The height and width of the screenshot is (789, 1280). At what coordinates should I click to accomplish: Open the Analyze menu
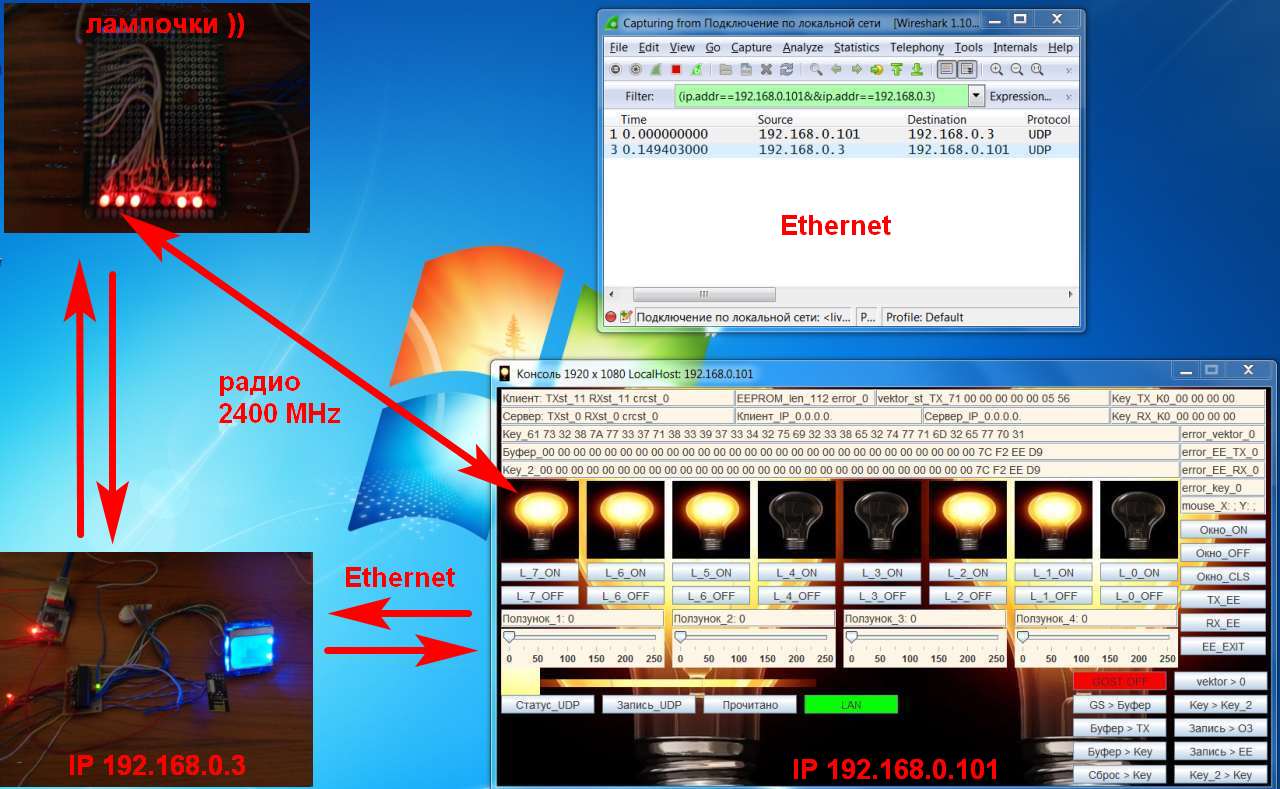802,47
